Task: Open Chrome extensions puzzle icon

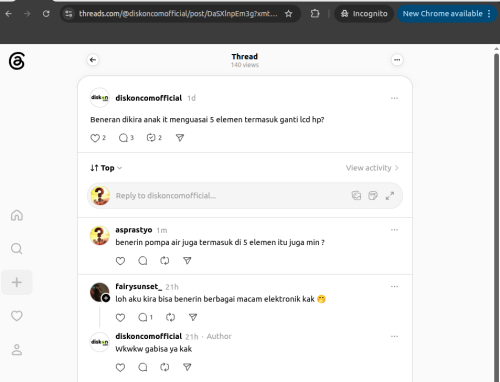Action: point(315,14)
